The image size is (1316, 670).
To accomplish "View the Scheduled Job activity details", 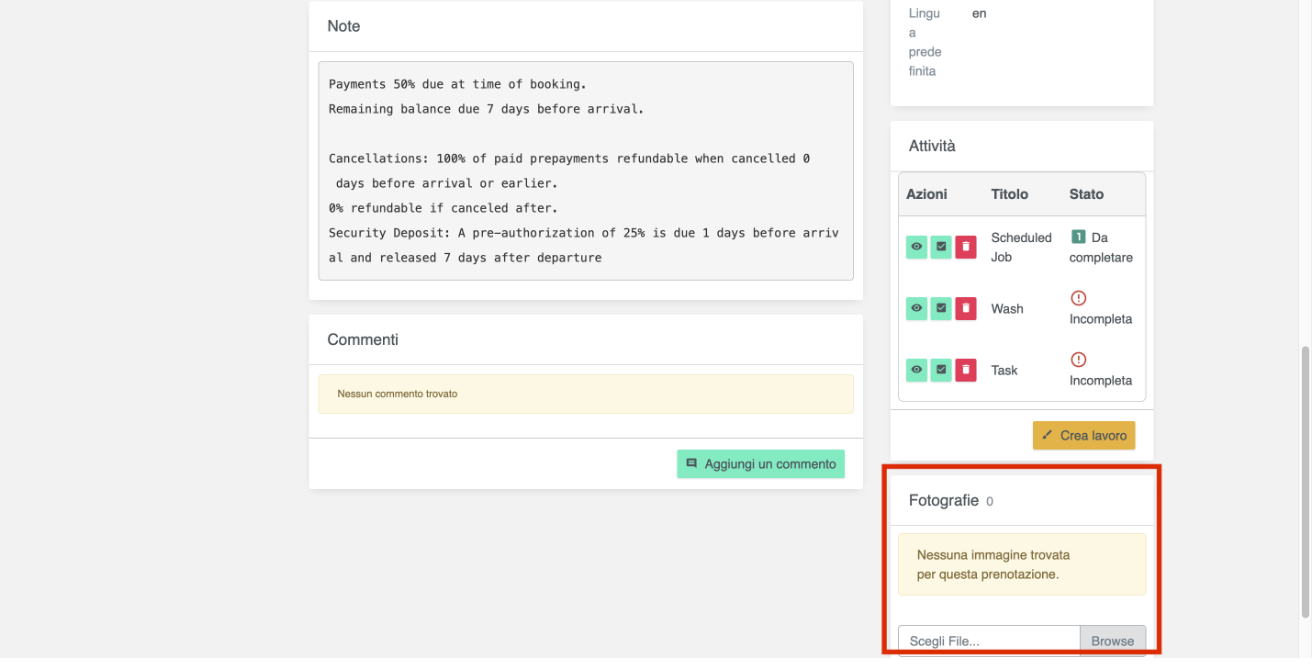I will coord(916,247).
